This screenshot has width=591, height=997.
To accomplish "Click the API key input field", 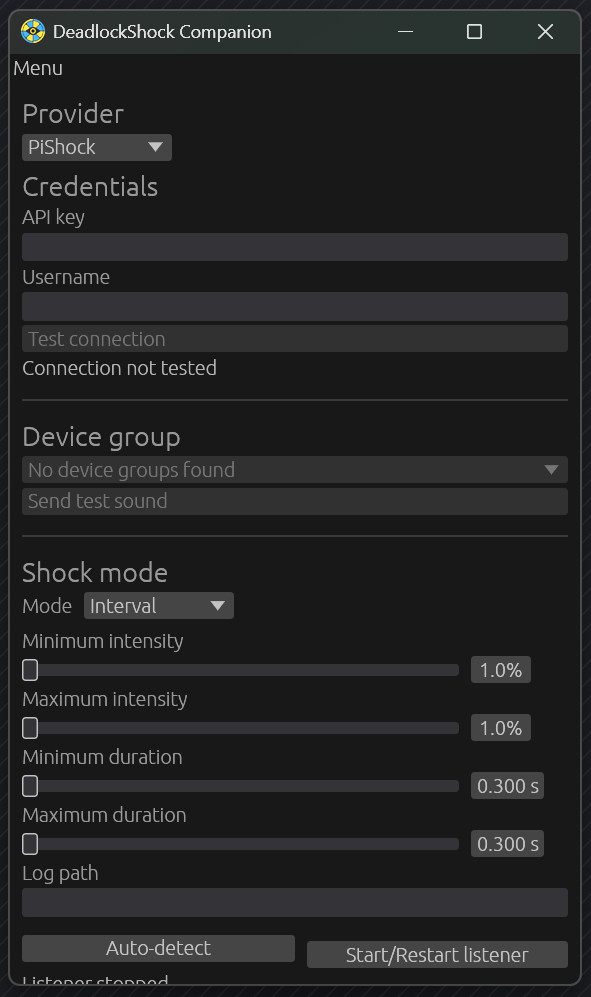I will 295,247.
